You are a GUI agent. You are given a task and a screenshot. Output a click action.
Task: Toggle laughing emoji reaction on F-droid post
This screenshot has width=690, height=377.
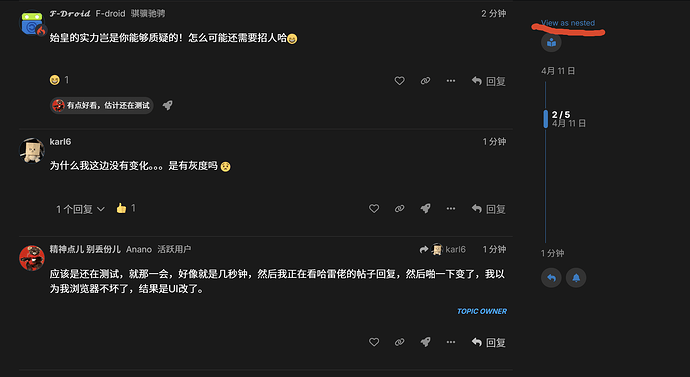tap(59, 80)
